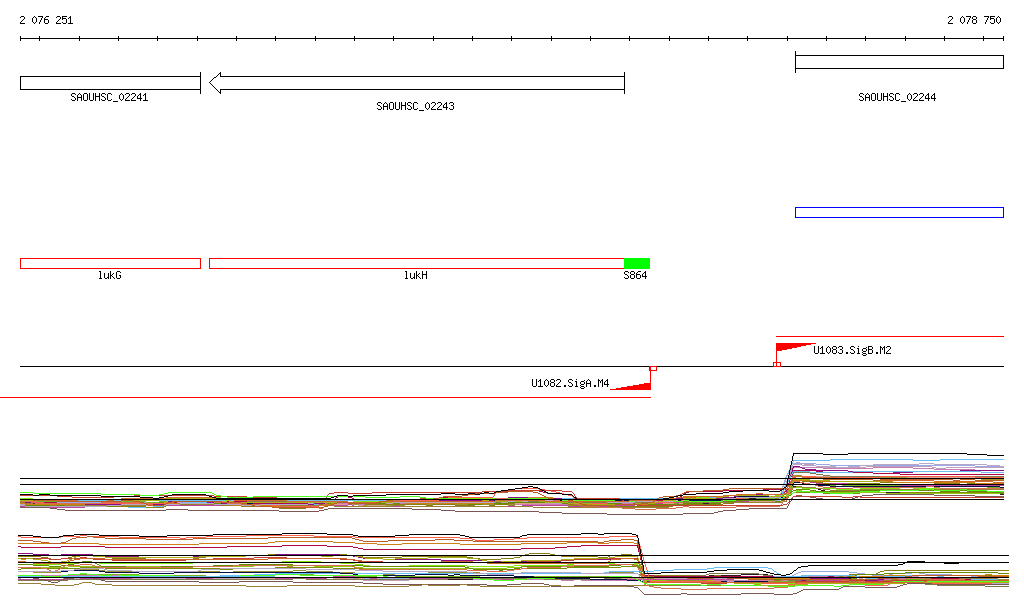The width and height of the screenshot is (1024, 611).
Task: Click the small red square below U1083.SigB.M2
Action: click(777, 364)
